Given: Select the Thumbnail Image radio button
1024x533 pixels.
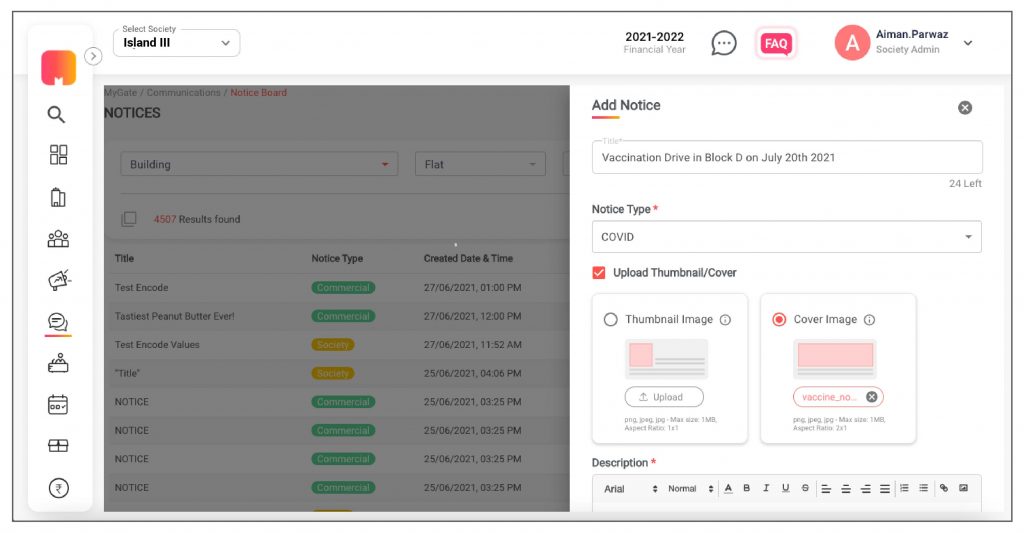Looking at the screenshot, I should [x=610, y=320].
